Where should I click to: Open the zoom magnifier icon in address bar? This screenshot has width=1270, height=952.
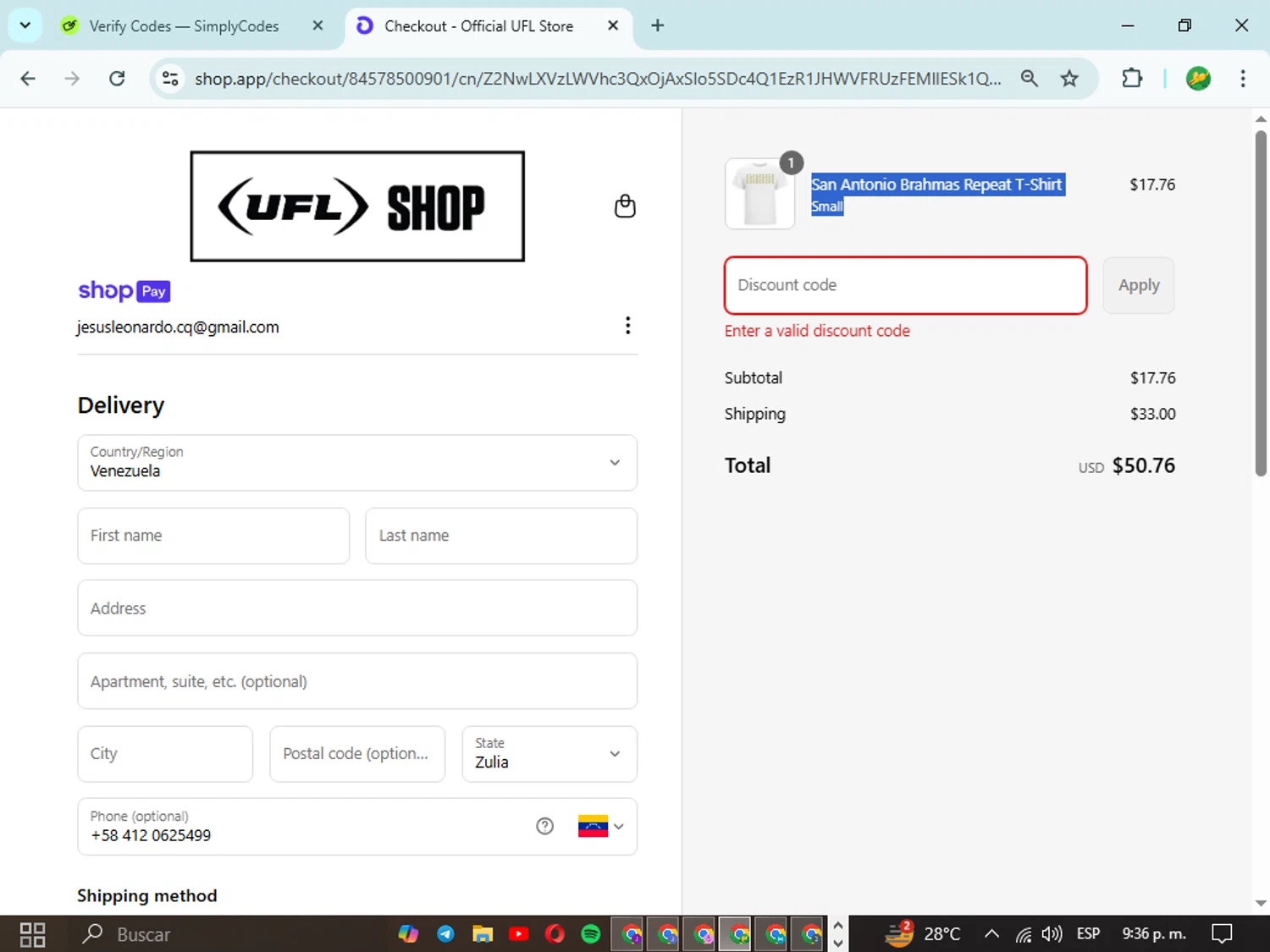(x=1030, y=79)
